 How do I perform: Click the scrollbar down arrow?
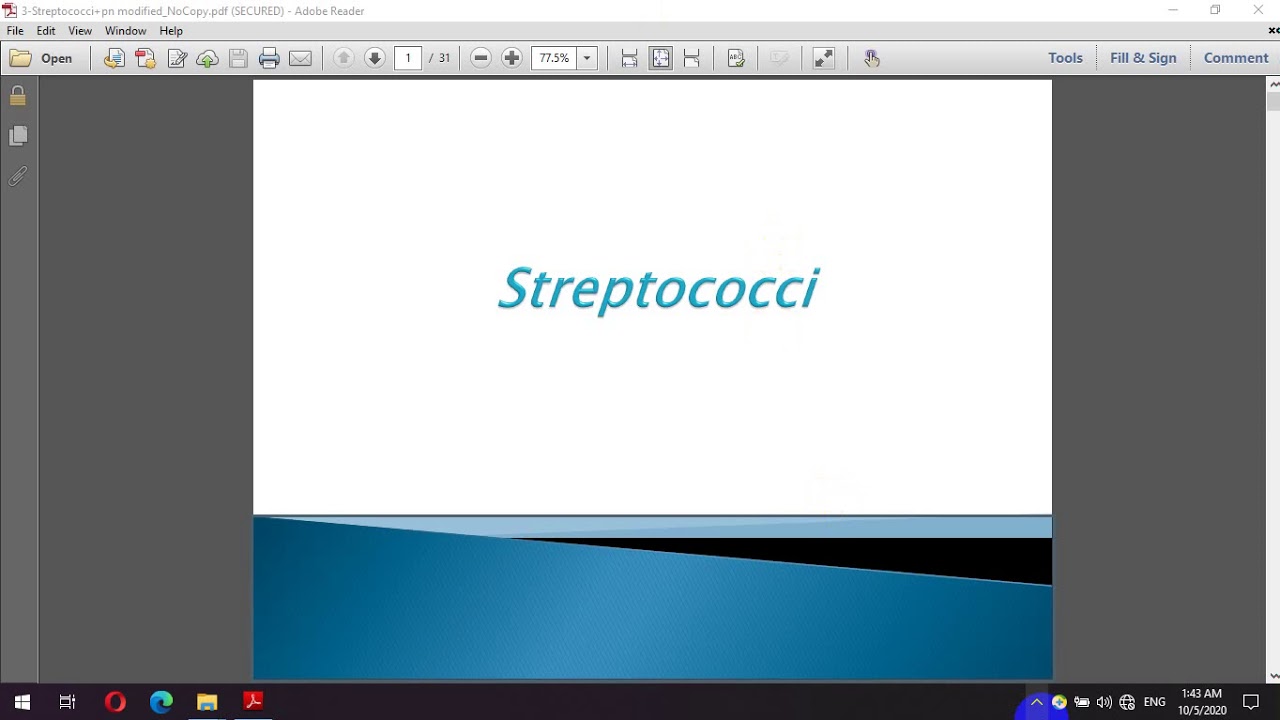point(1273,676)
